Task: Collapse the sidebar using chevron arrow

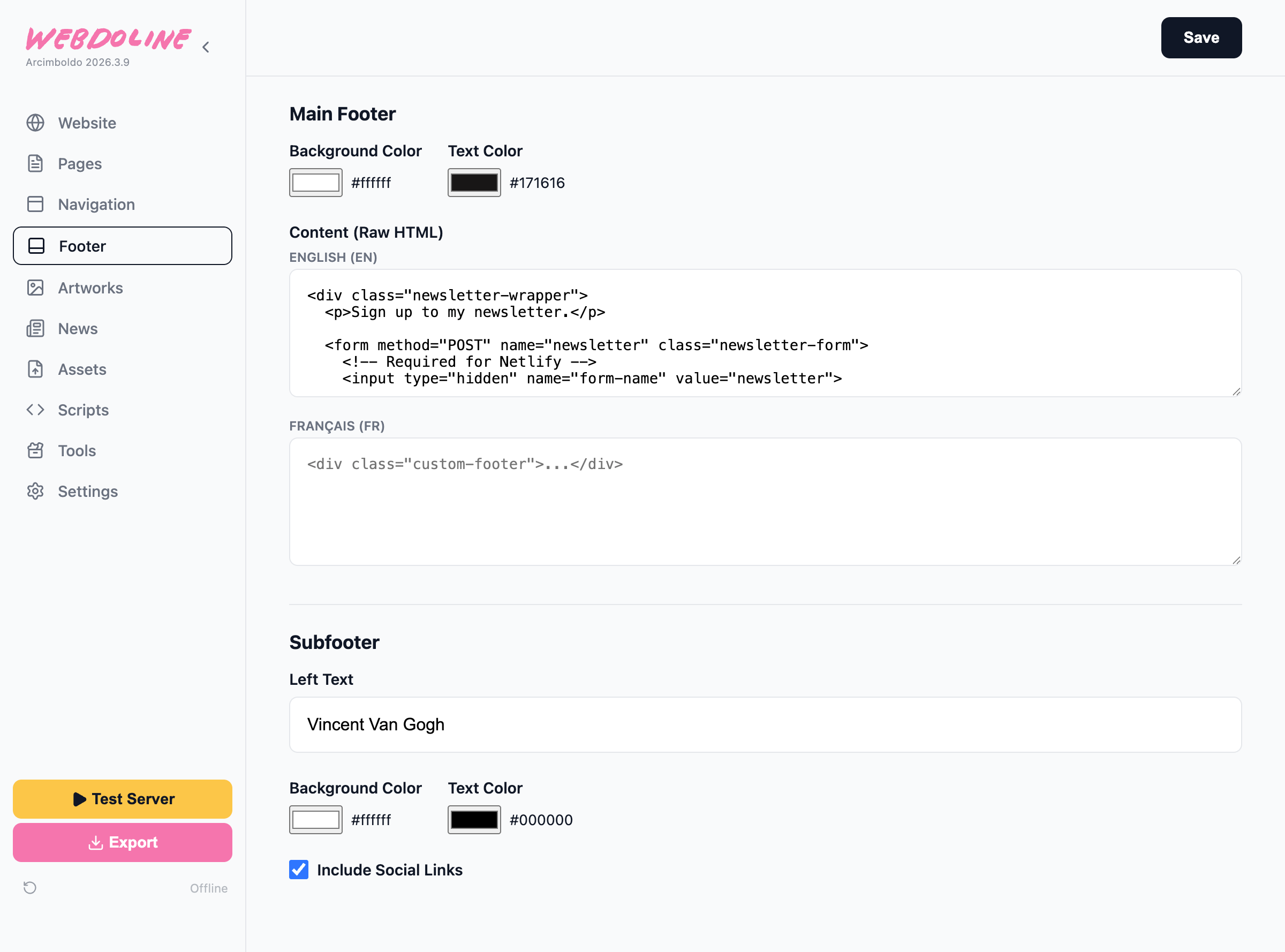Action: [x=206, y=47]
